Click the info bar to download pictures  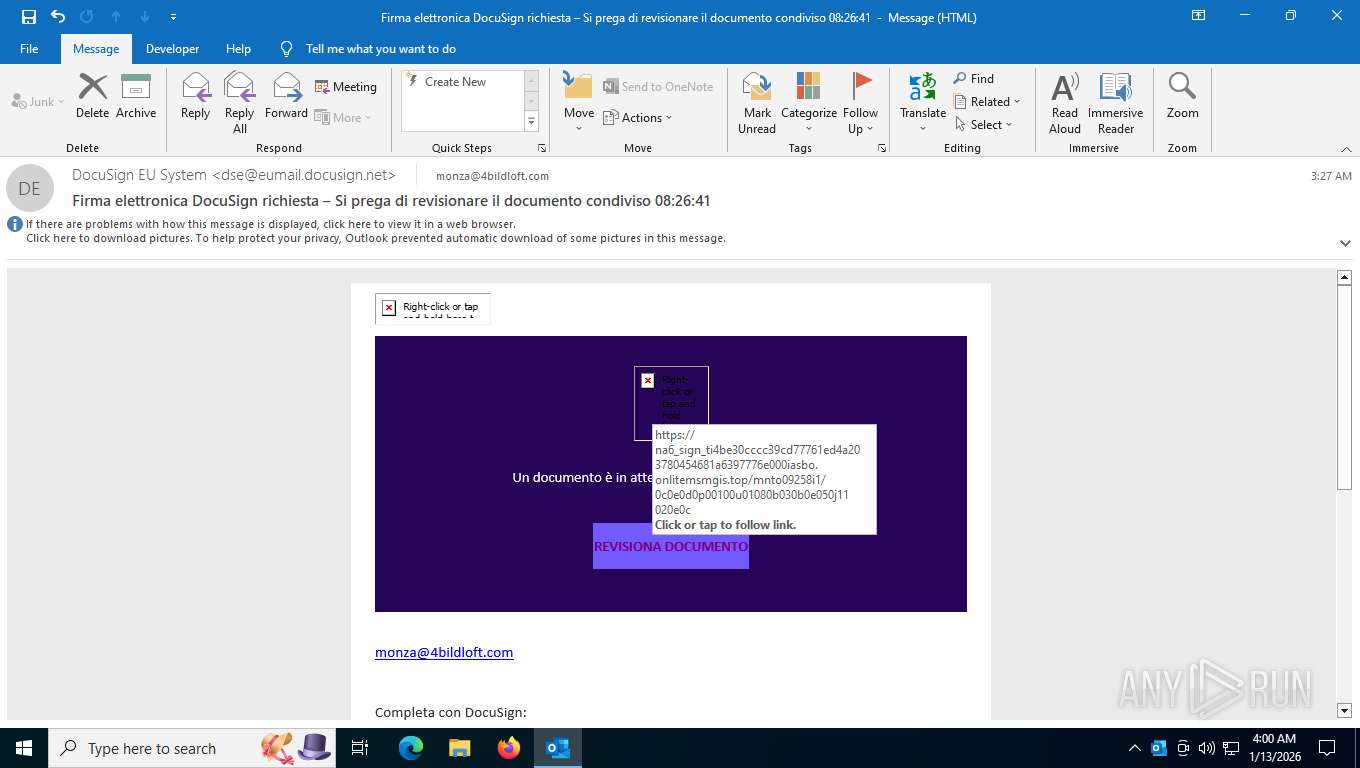pos(376,238)
